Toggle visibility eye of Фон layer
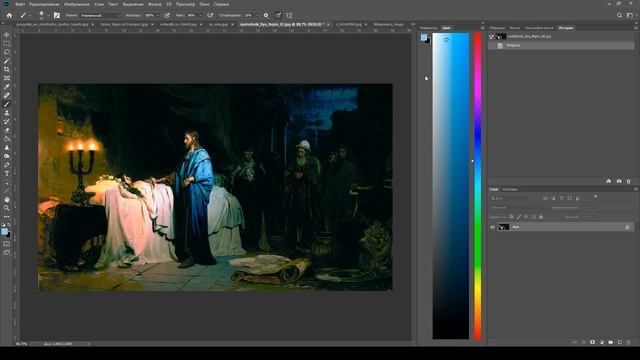 click(x=493, y=227)
